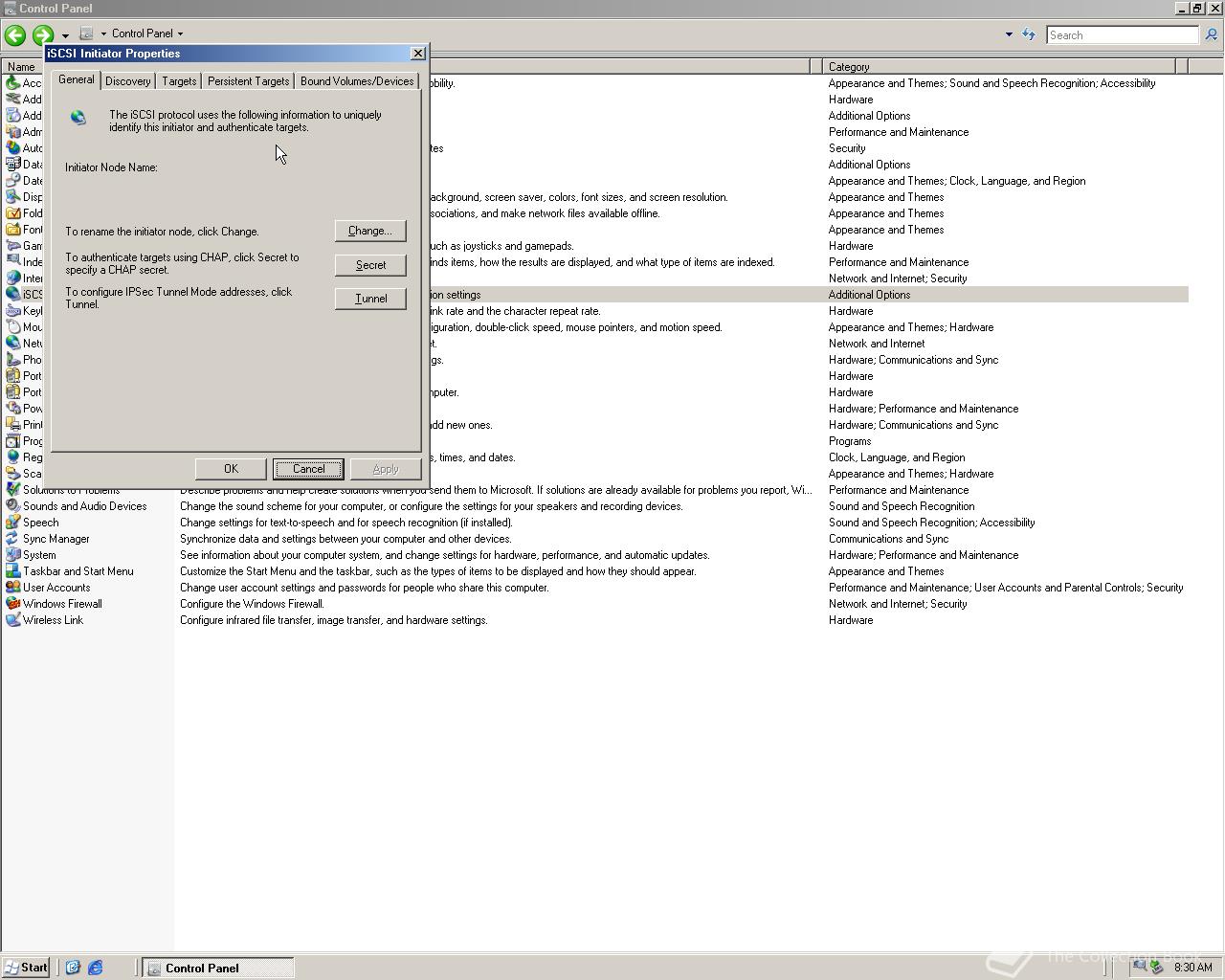Cancel the iSCSI Initiator Properties dialog
Screen dimensions: 1225x980
click(x=308, y=469)
